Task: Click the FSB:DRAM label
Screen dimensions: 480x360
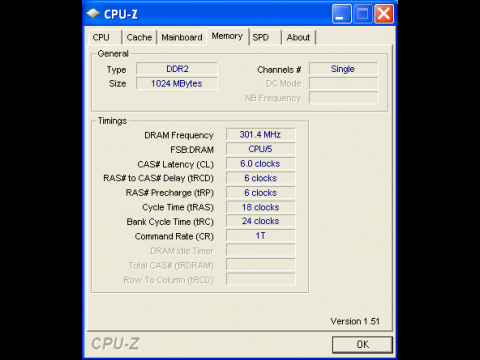Action: coord(192,150)
